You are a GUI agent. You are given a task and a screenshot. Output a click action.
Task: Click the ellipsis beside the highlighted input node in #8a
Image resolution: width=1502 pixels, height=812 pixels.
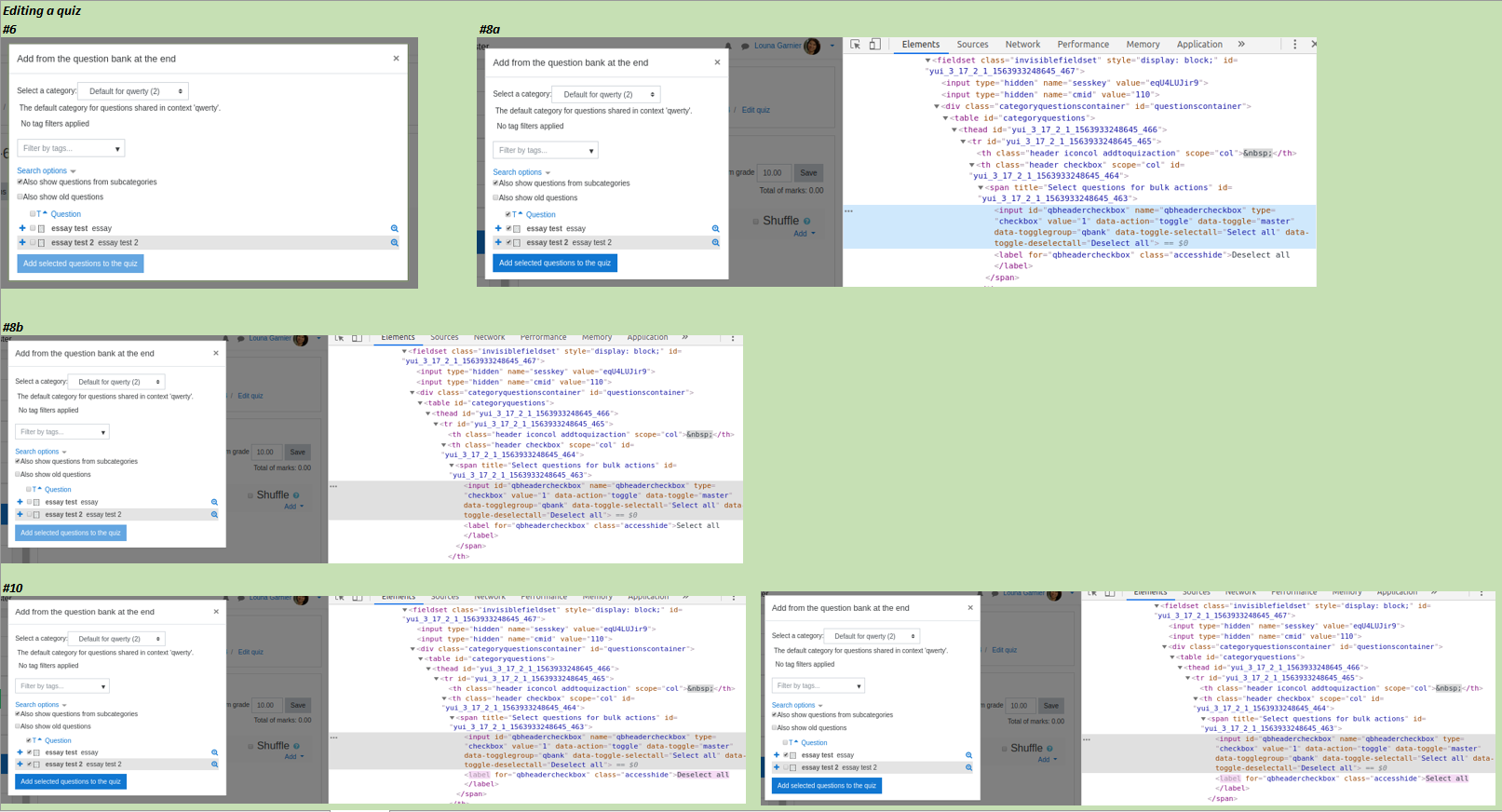coord(848,211)
